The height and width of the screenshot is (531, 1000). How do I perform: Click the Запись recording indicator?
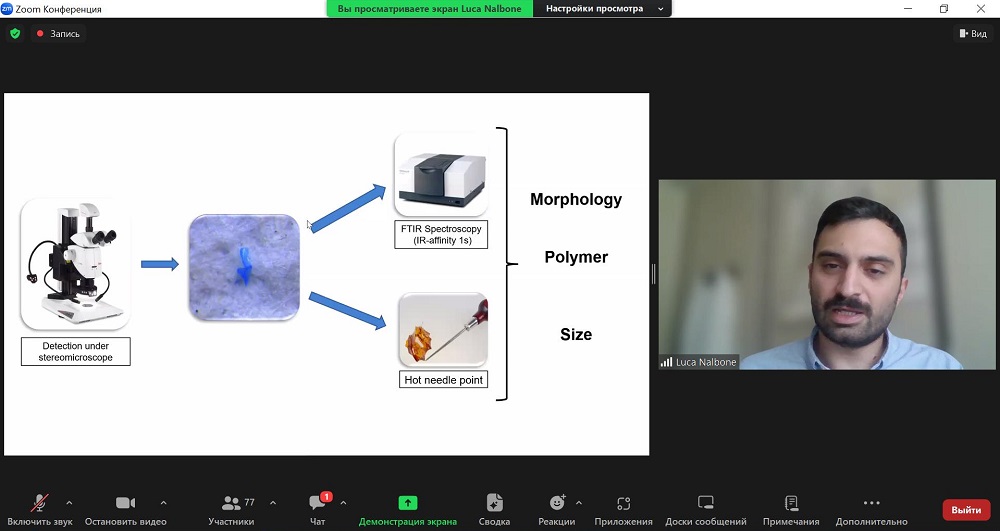pos(59,33)
